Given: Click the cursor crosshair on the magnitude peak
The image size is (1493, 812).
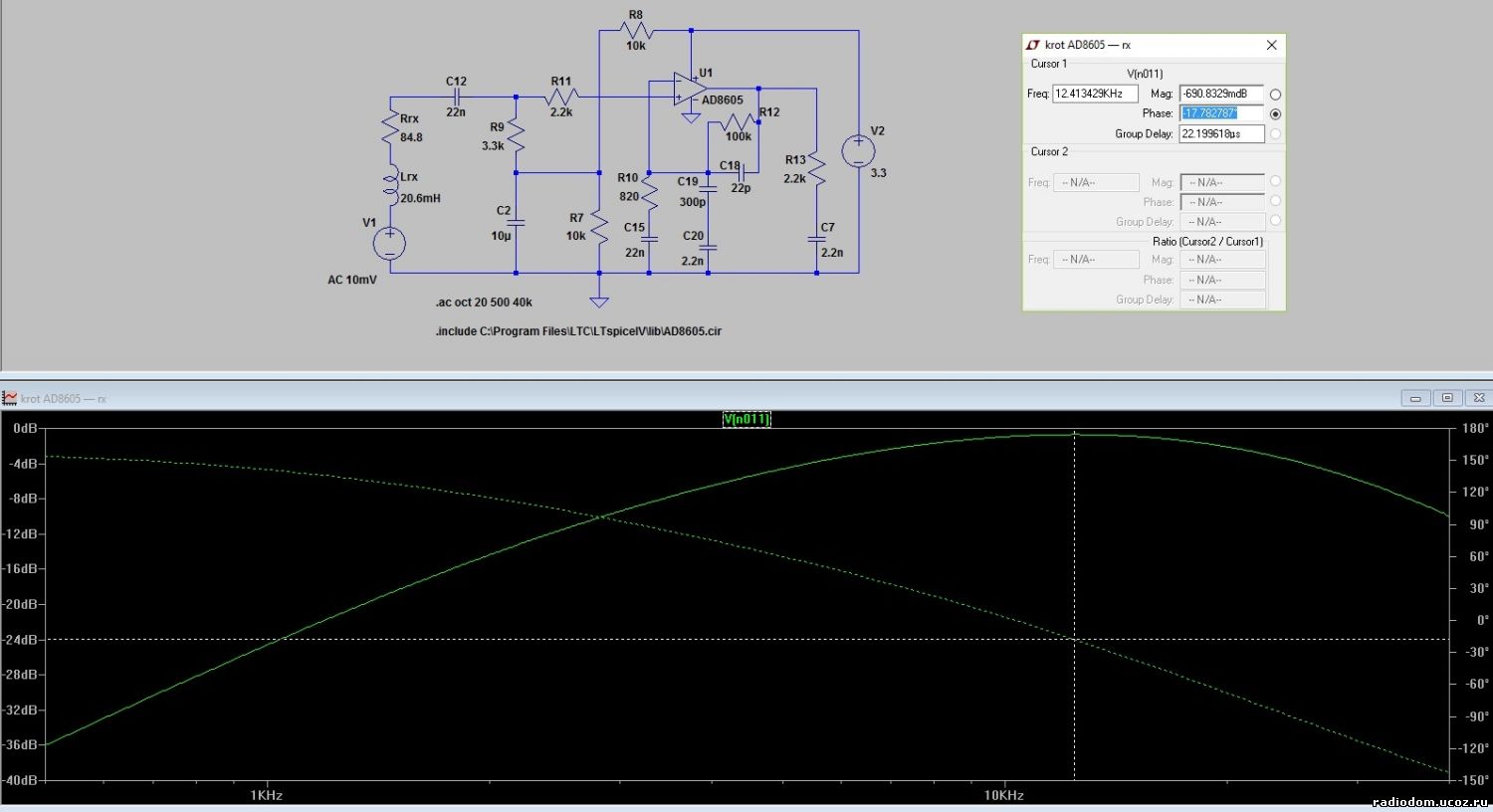Looking at the screenshot, I should (x=1074, y=435).
